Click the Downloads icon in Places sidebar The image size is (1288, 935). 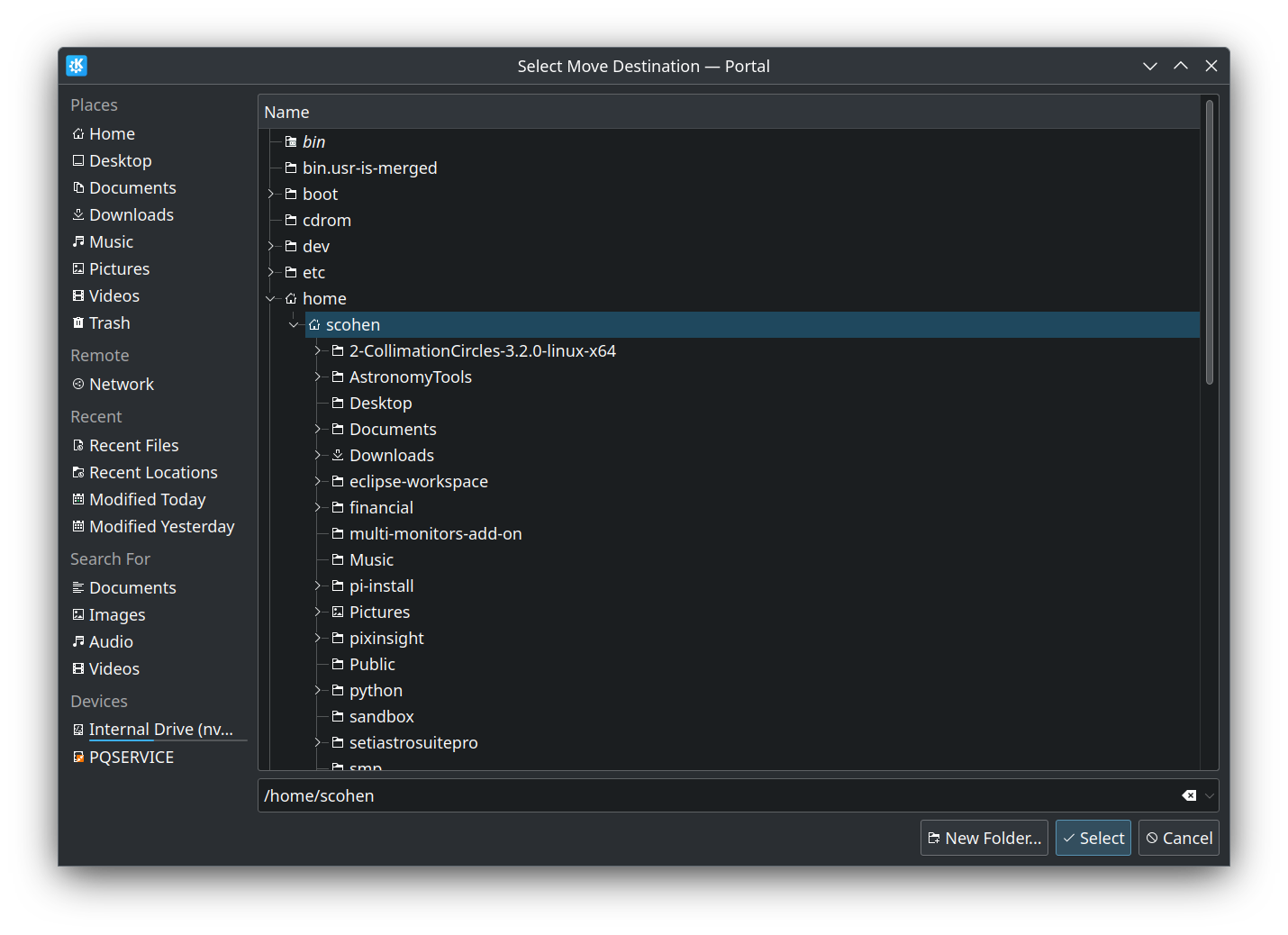(78, 215)
